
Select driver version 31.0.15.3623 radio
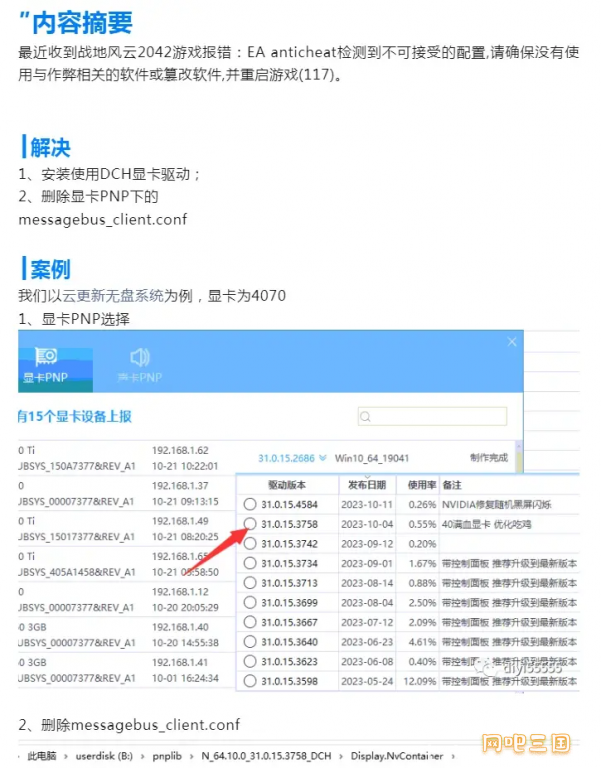pos(250,661)
